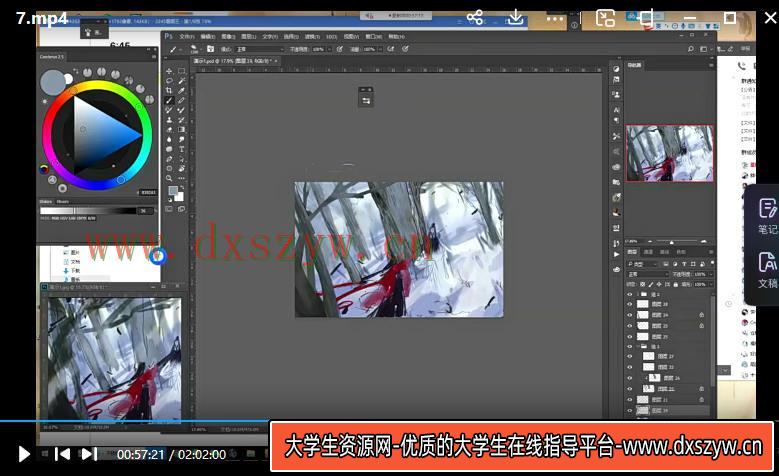Screen dimensions: 779x476
Task: Click Actions play icon in side strip
Action: point(617,254)
